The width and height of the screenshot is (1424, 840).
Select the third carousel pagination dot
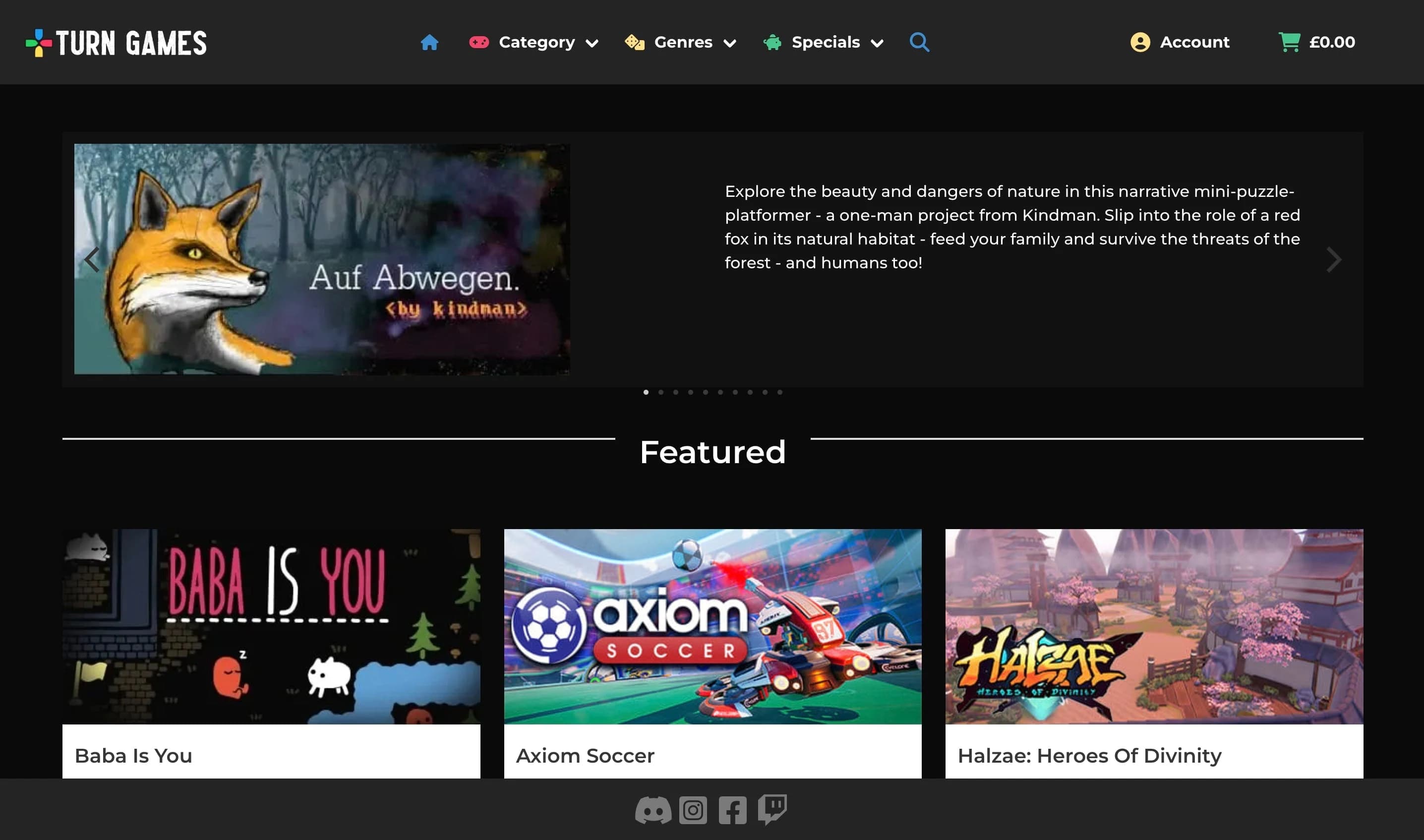click(x=676, y=392)
